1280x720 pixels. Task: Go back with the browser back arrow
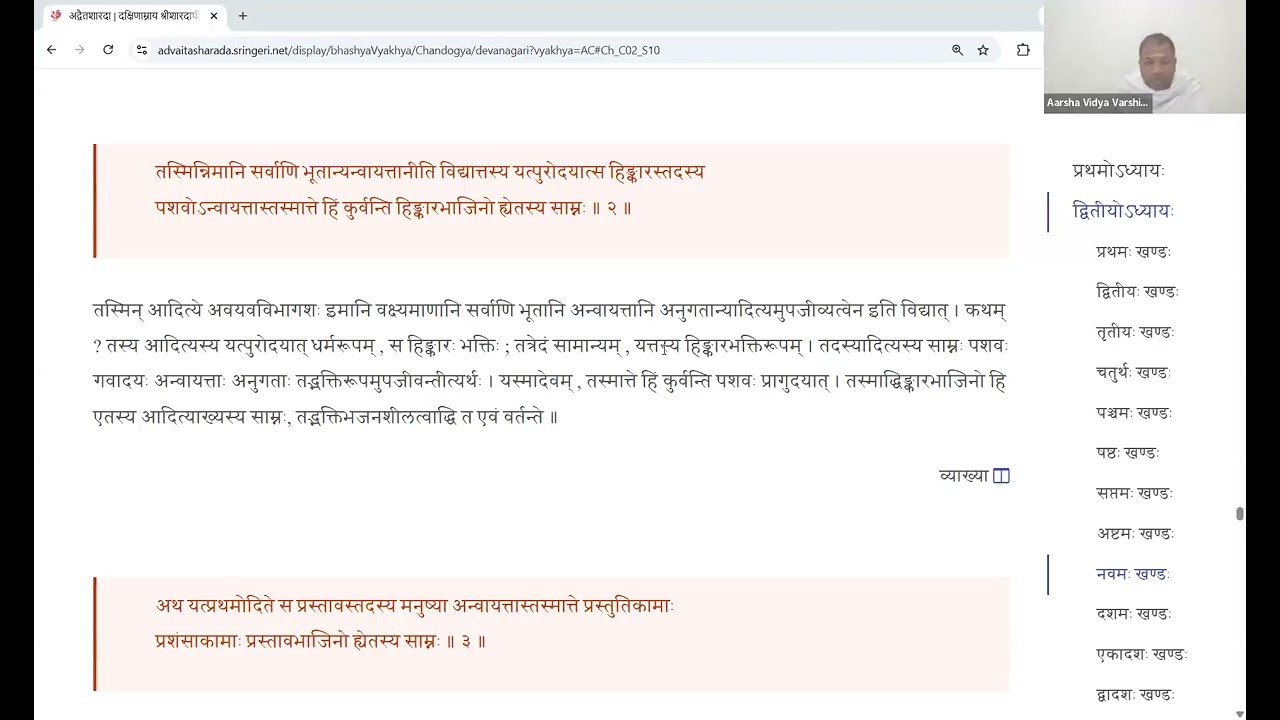pyautogui.click(x=51, y=50)
